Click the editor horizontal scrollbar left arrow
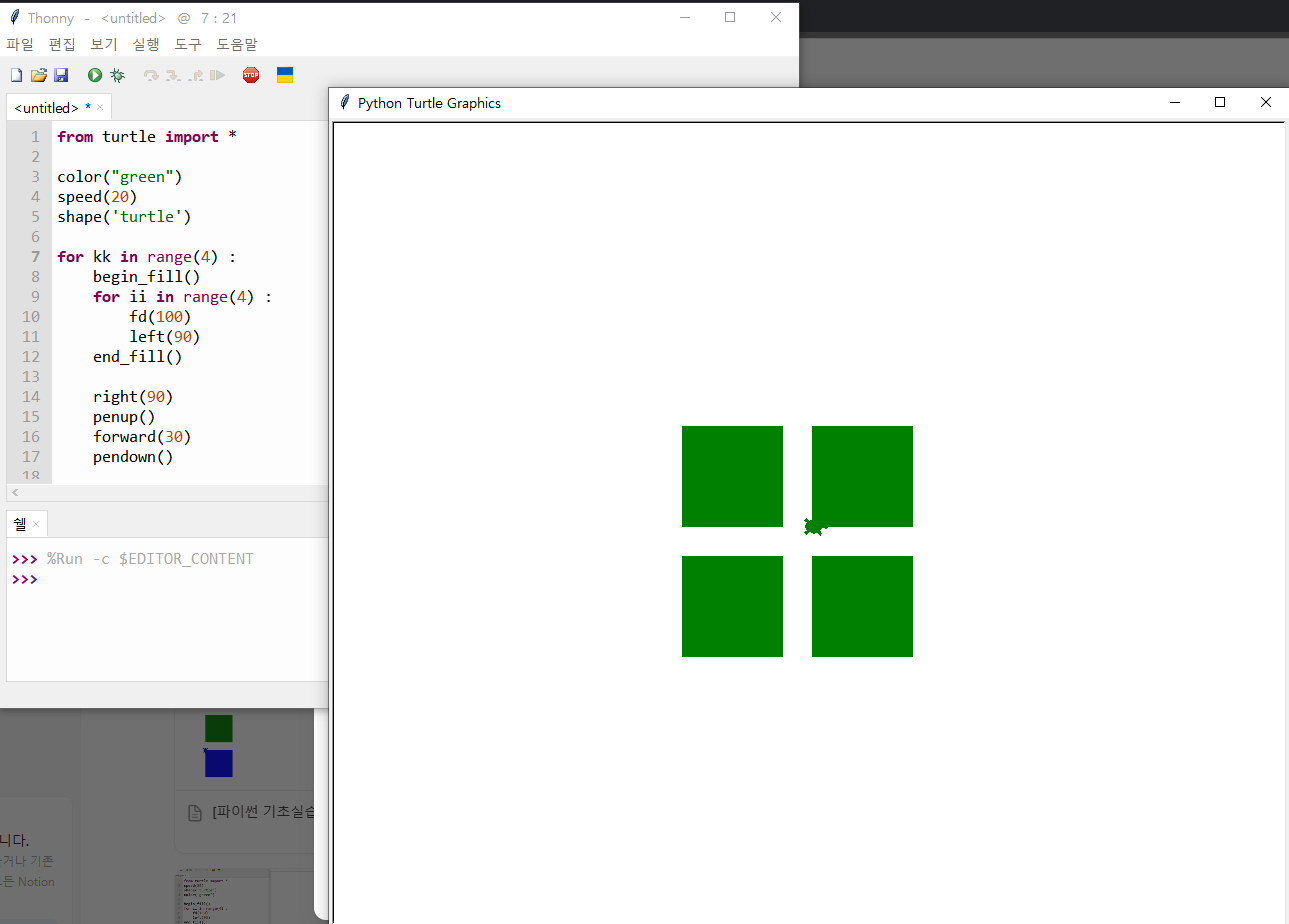Screen dimensions: 1289x924 14,493
